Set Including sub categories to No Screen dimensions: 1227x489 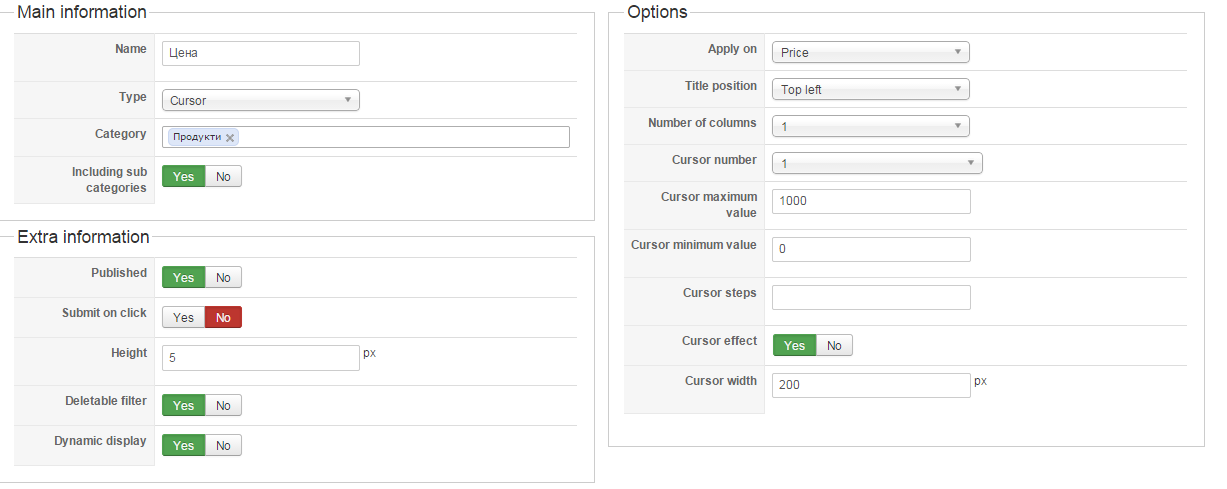(x=223, y=177)
